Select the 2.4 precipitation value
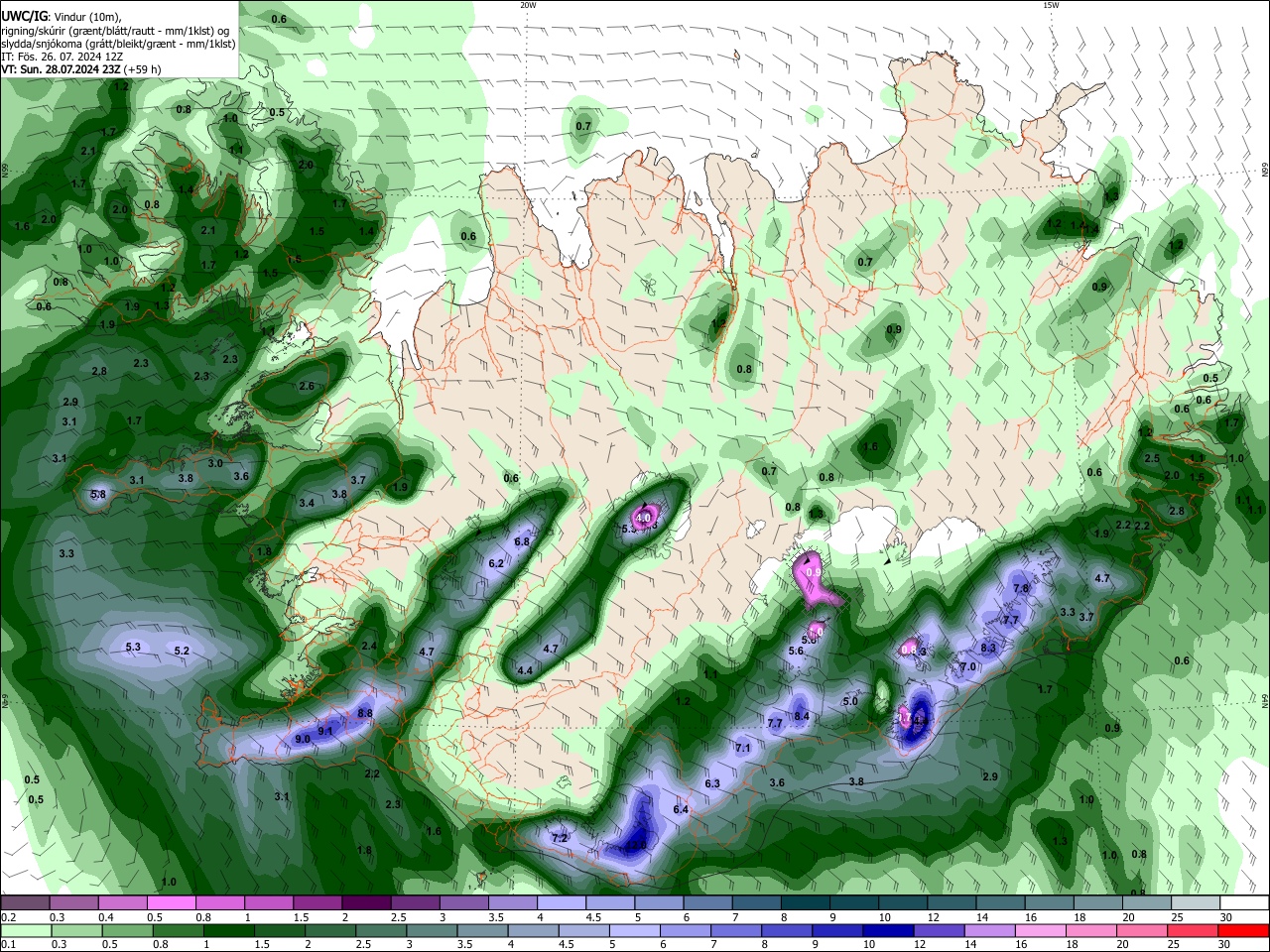Image resolution: width=1270 pixels, height=952 pixels. (x=369, y=646)
